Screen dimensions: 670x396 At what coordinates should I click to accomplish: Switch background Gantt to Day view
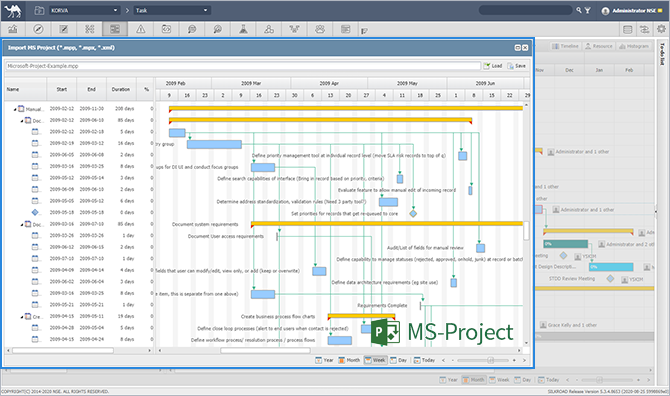523,380
